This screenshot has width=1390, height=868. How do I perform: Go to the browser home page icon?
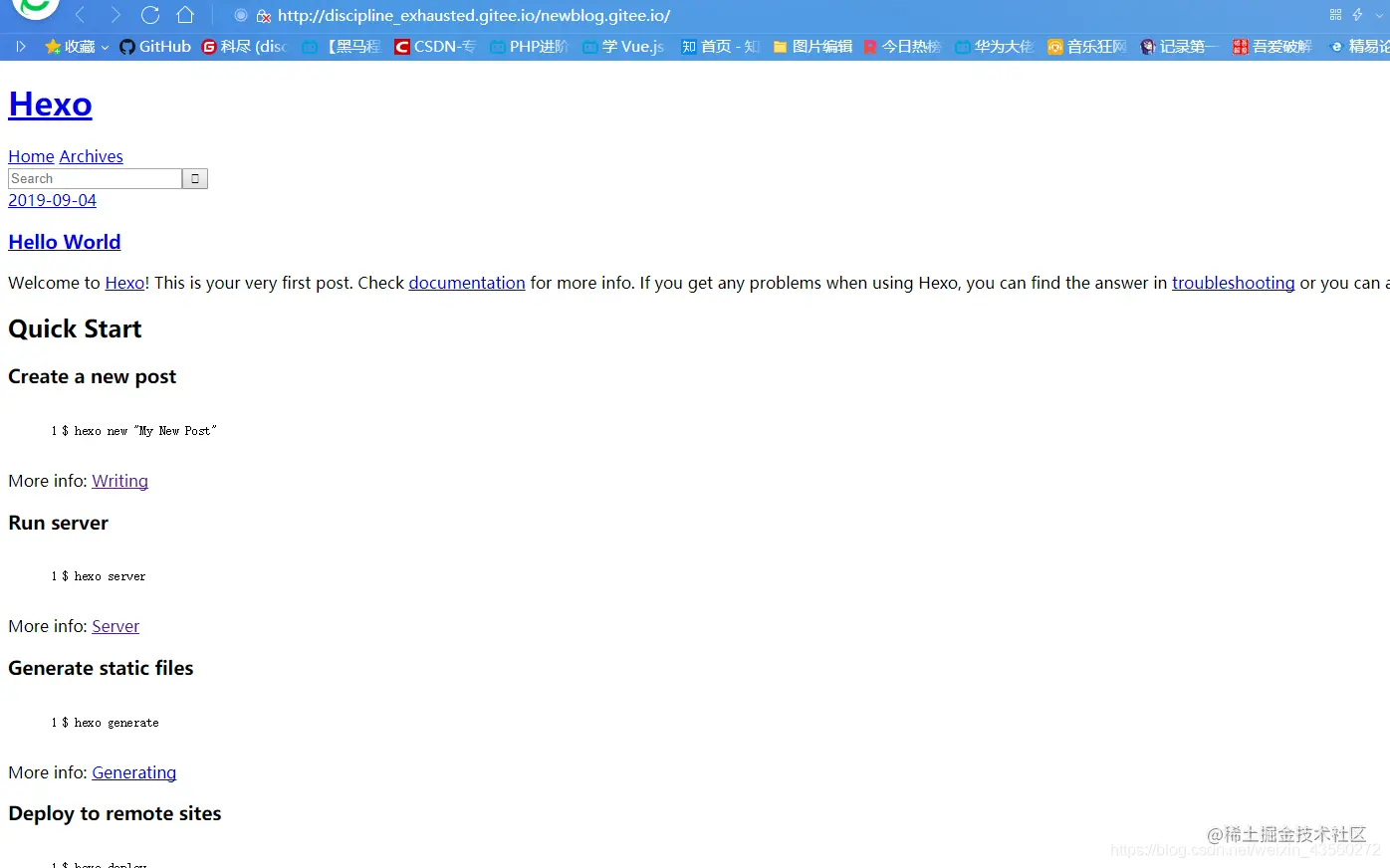(185, 15)
